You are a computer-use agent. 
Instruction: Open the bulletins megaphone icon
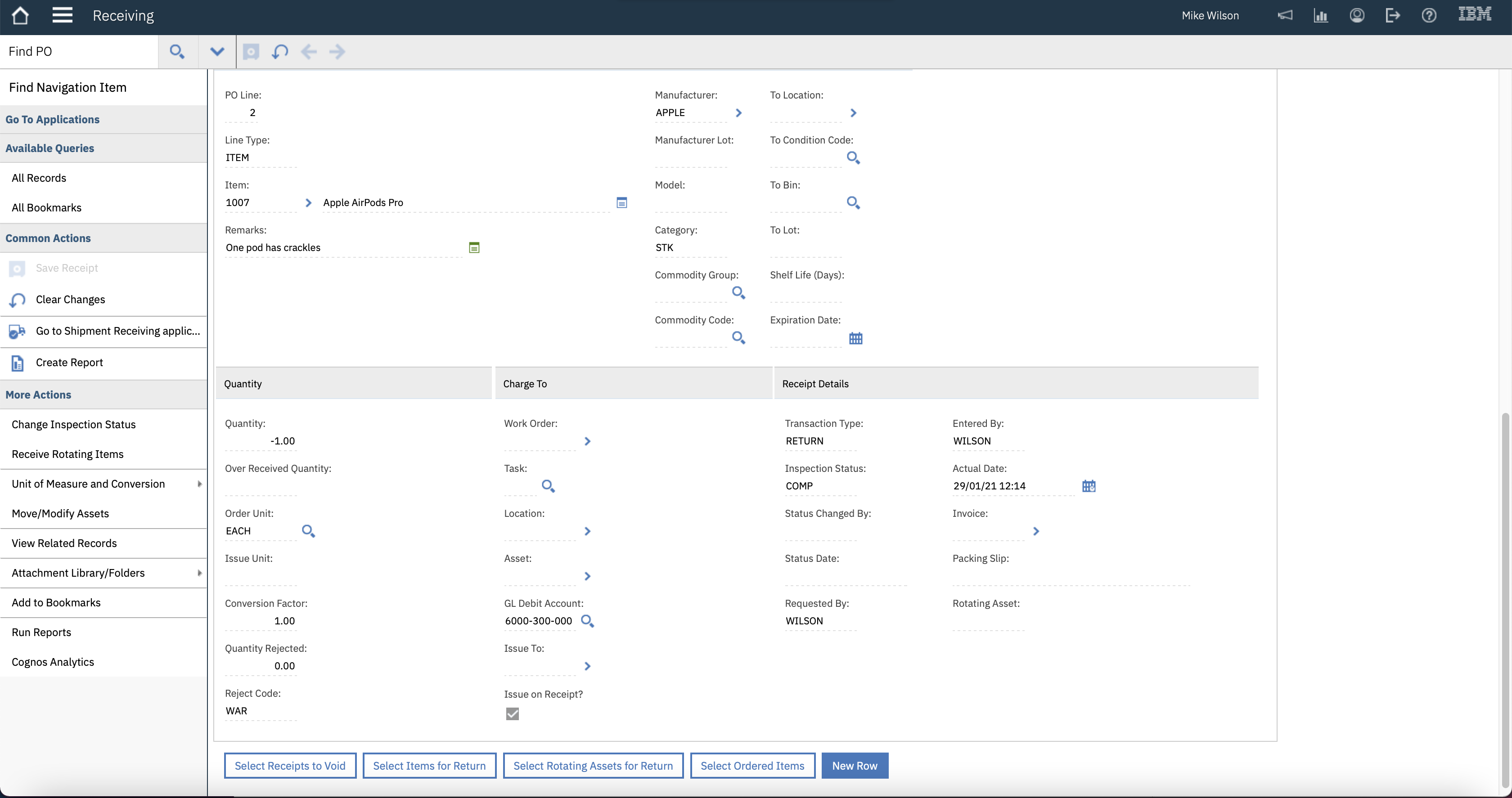coord(1286,15)
